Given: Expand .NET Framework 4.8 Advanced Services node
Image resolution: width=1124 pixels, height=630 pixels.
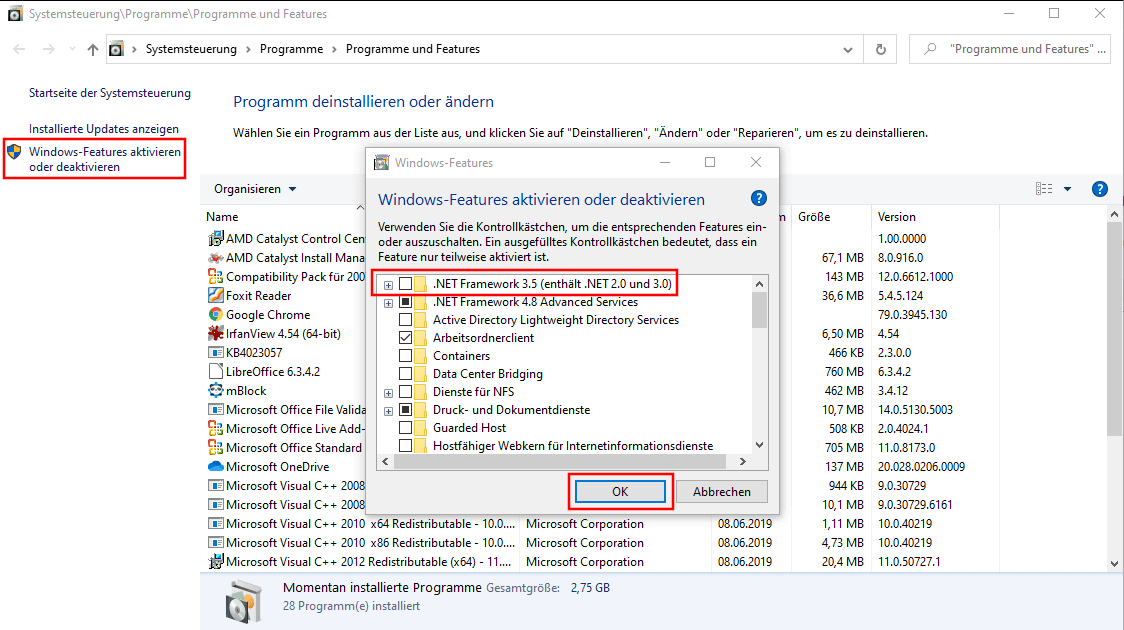Looking at the screenshot, I should coord(389,302).
